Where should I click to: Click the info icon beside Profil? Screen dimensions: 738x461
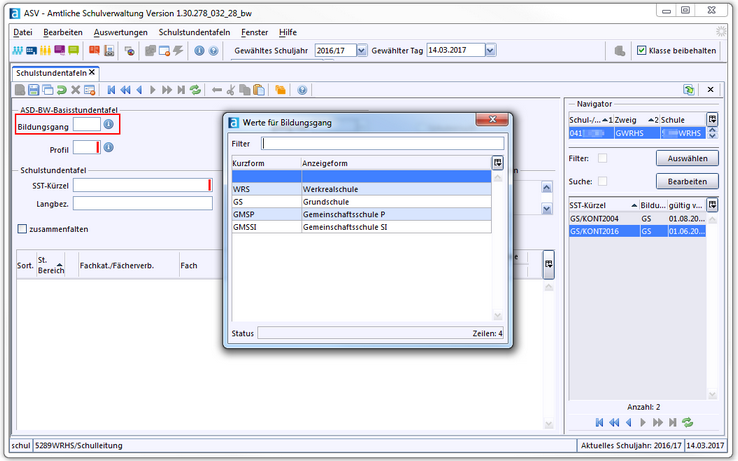109,148
